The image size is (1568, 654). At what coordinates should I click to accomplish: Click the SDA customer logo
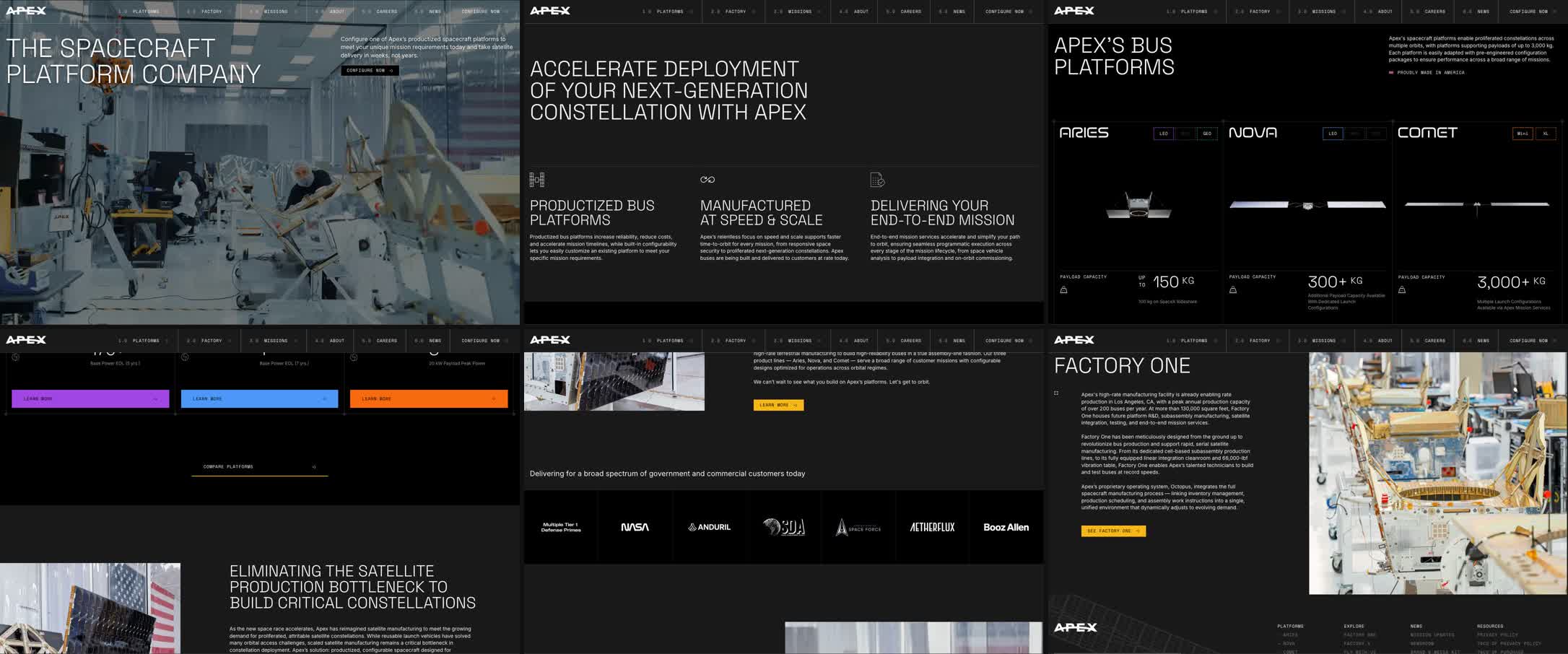tap(784, 527)
